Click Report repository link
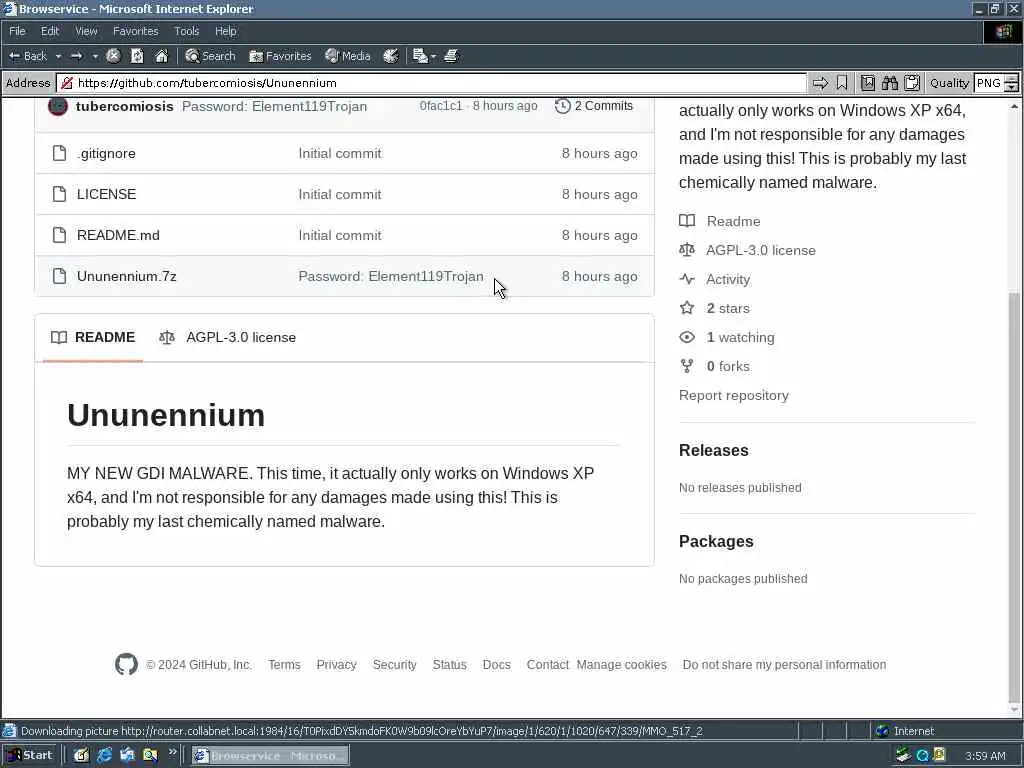 coord(733,396)
